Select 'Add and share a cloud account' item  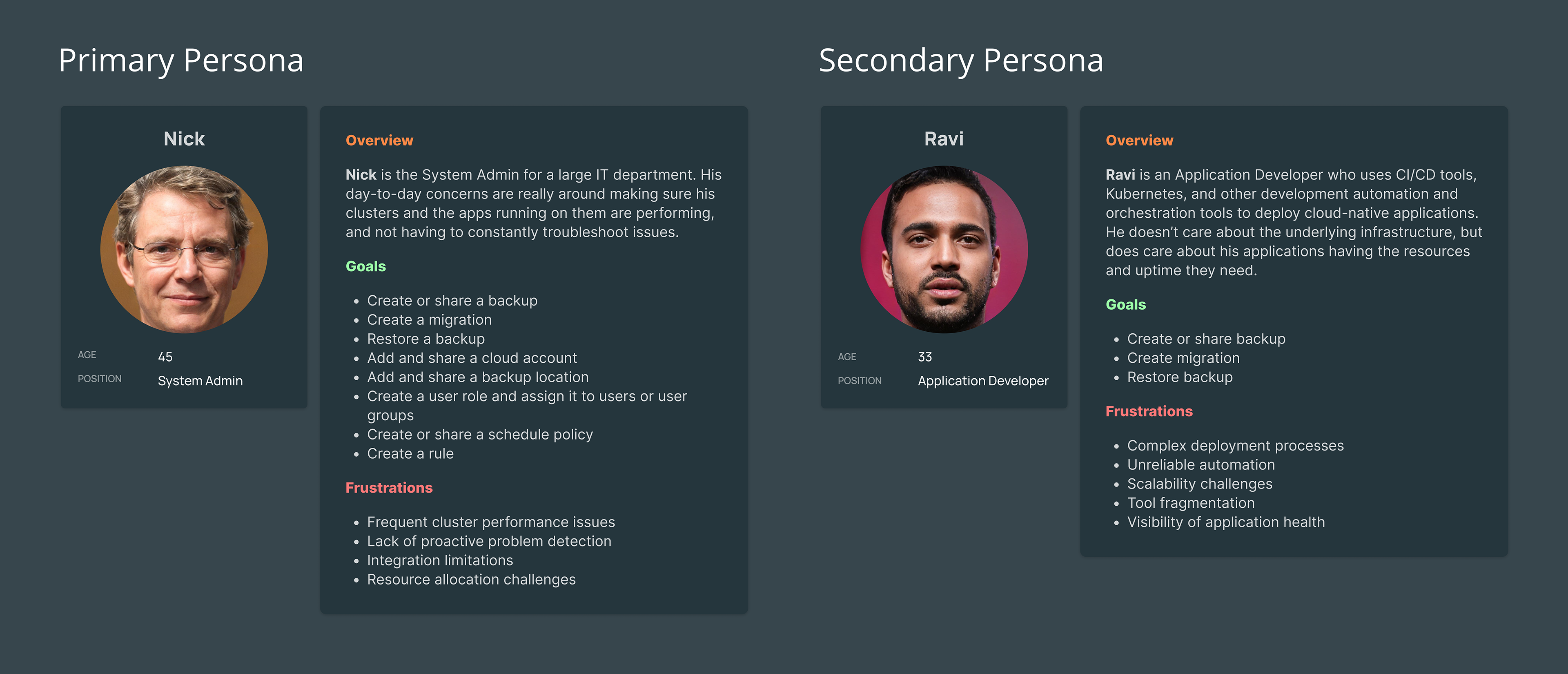click(x=472, y=358)
